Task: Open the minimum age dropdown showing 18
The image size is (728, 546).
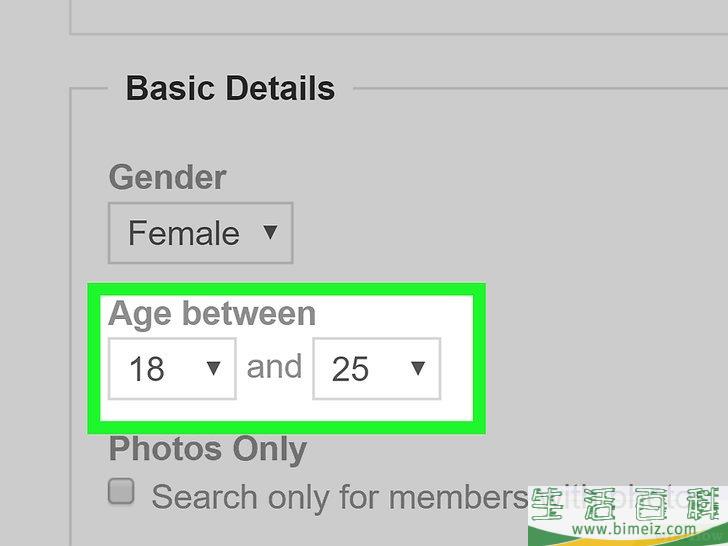Action: (172, 368)
